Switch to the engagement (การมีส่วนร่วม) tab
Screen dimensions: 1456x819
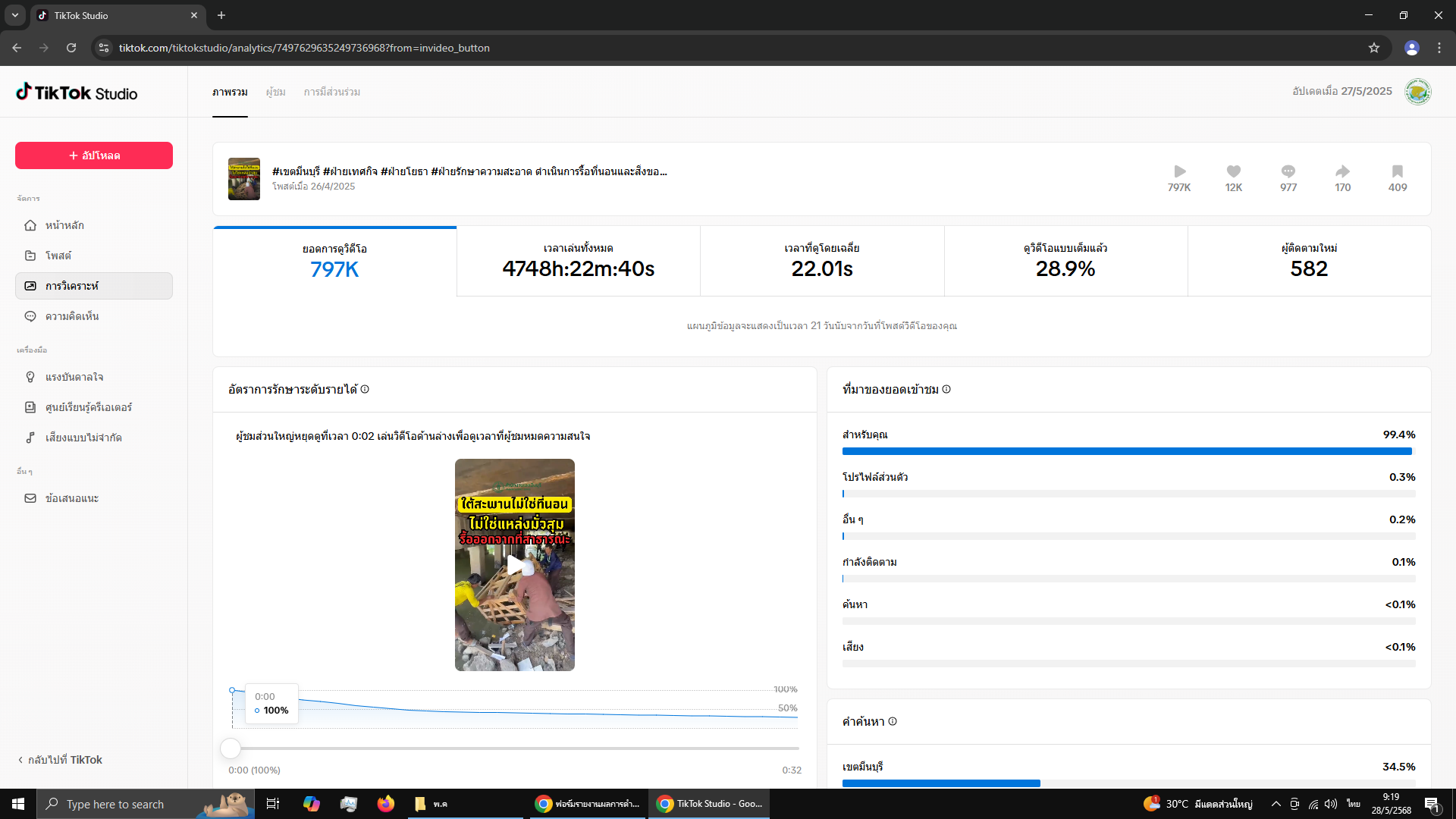tap(332, 92)
